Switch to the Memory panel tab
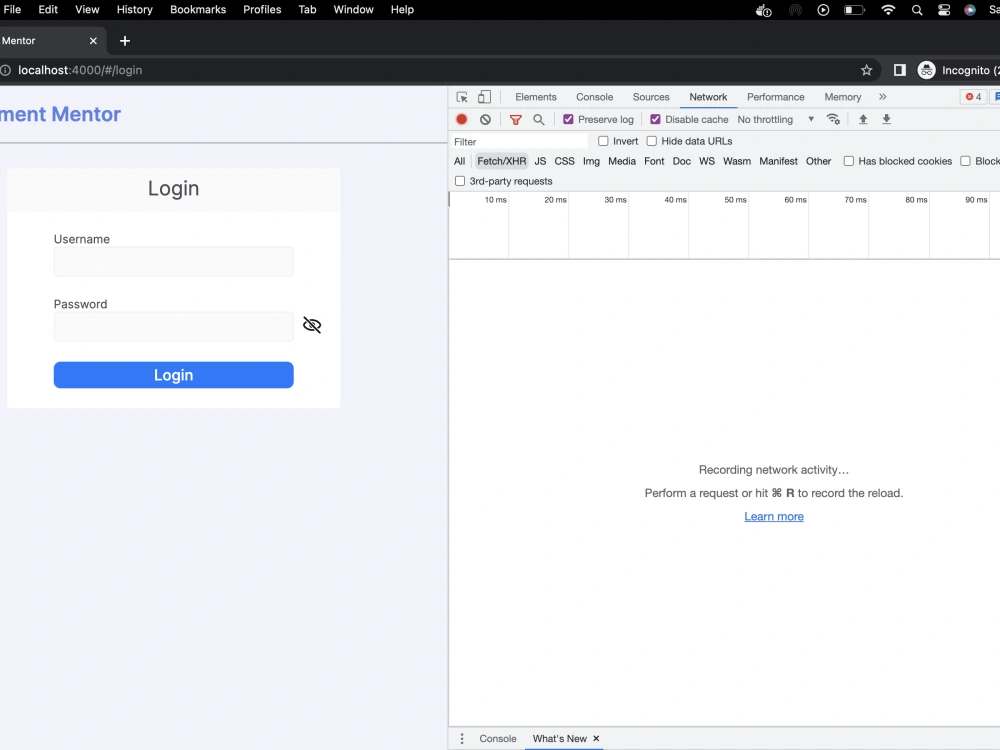Image resolution: width=1000 pixels, height=750 pixels. [842, 97]
